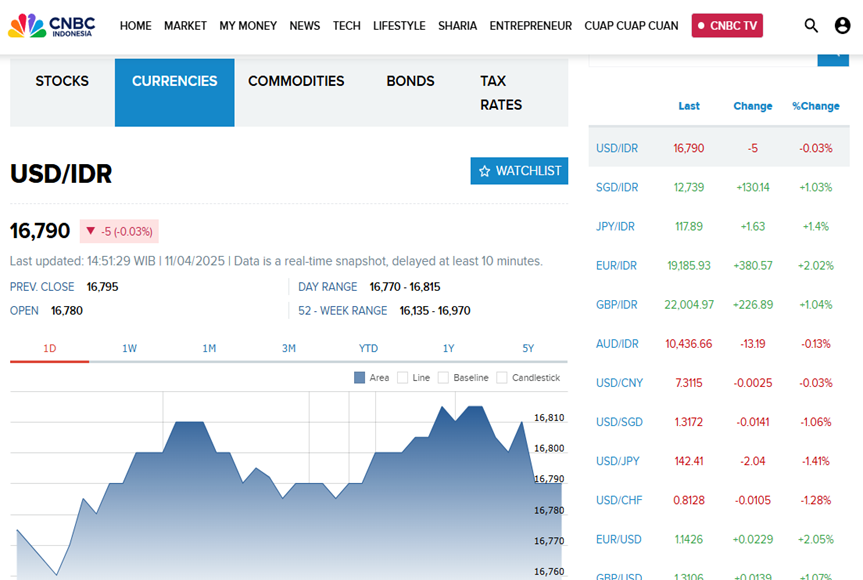
Task: Open search with the magnifier icon
Action: tap(811, 26)
